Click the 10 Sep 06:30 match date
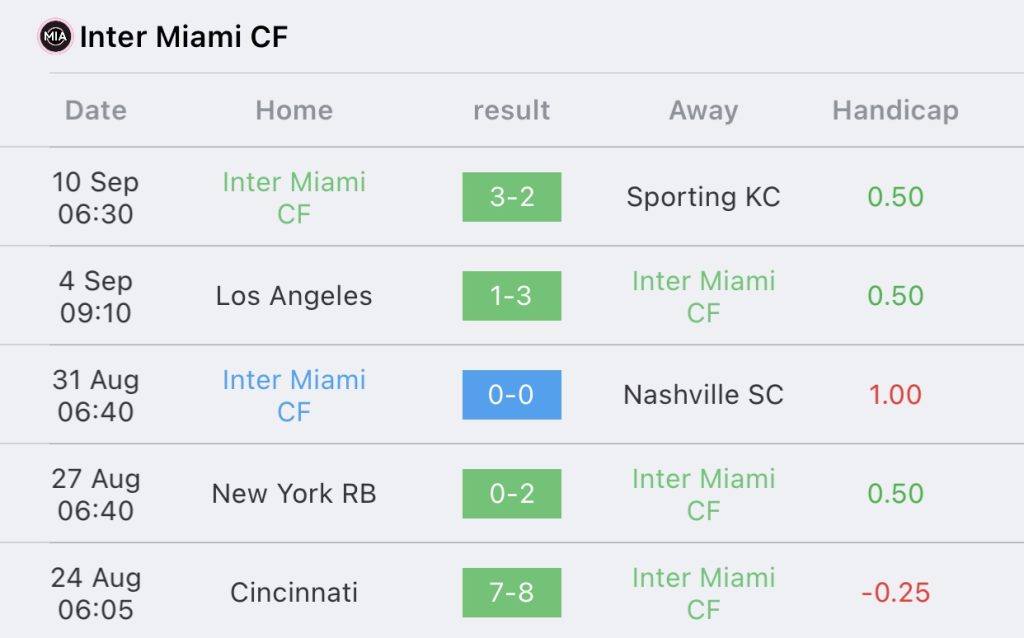This screenshot has height=638, width=1024. (x=96, y=197)
